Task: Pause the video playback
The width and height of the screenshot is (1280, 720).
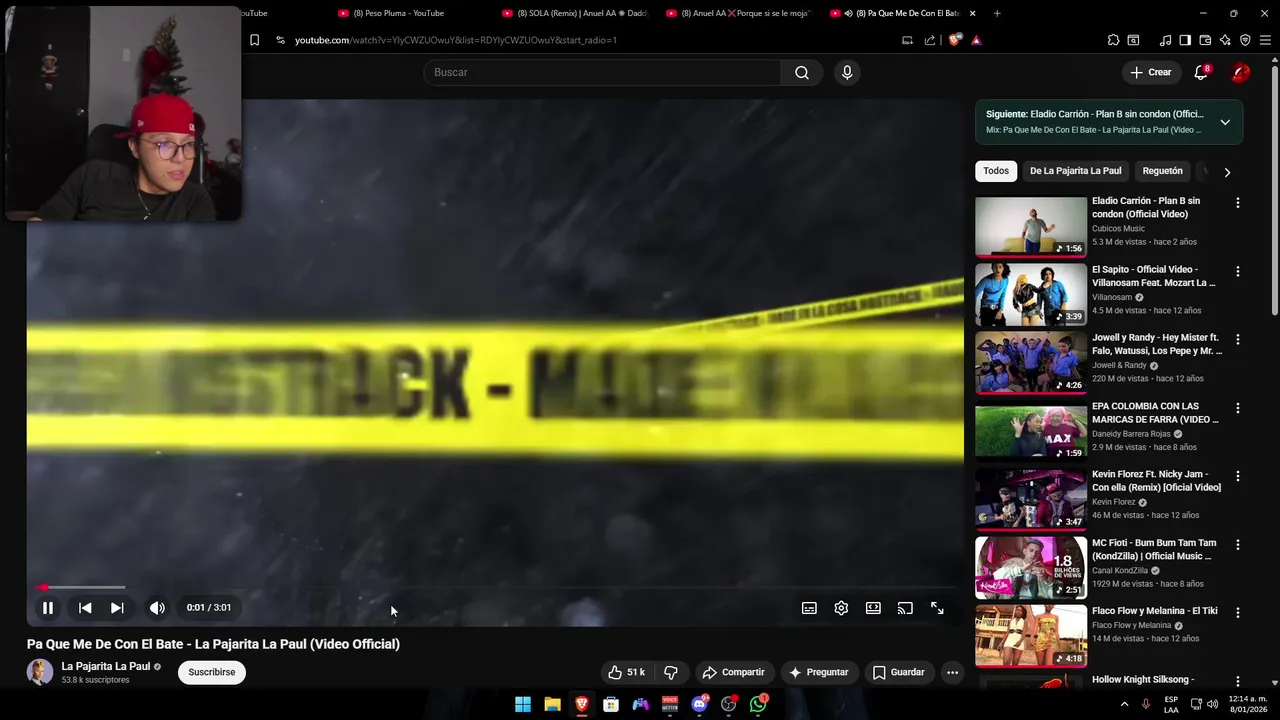Action: pos(47,608)
